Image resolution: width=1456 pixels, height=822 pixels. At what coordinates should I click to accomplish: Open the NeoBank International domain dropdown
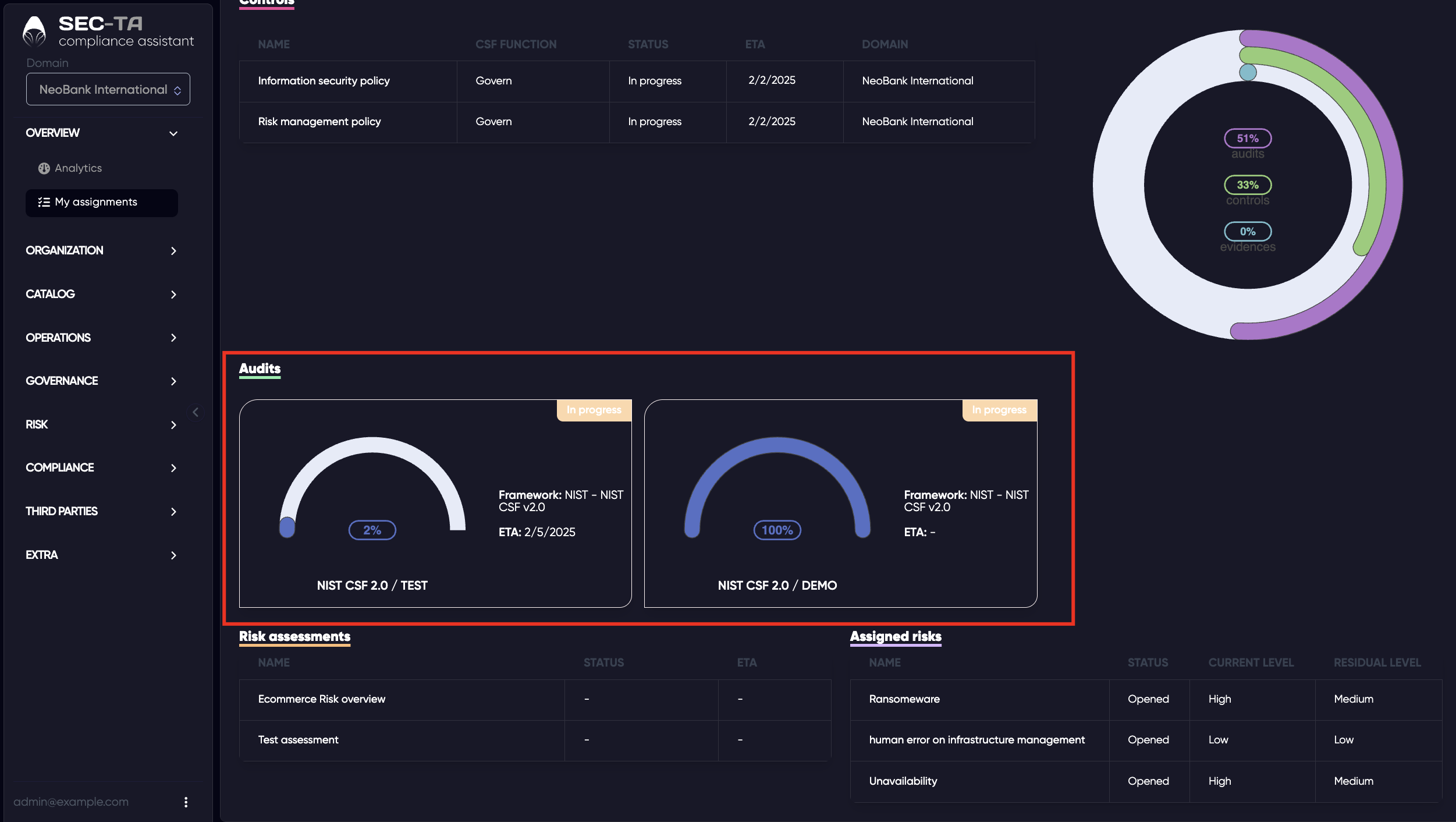click(108, 89)
